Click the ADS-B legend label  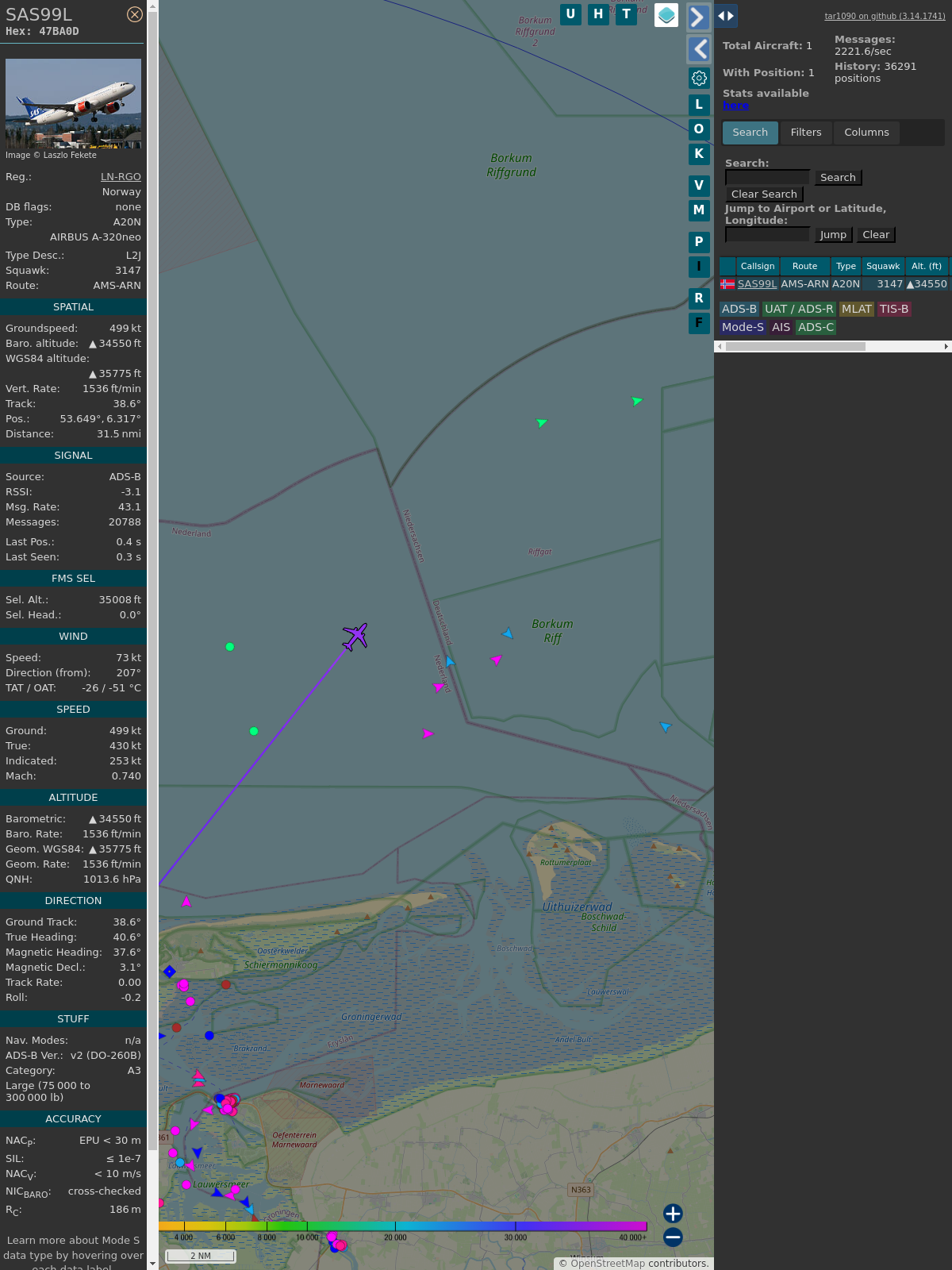tap(739, 310)
